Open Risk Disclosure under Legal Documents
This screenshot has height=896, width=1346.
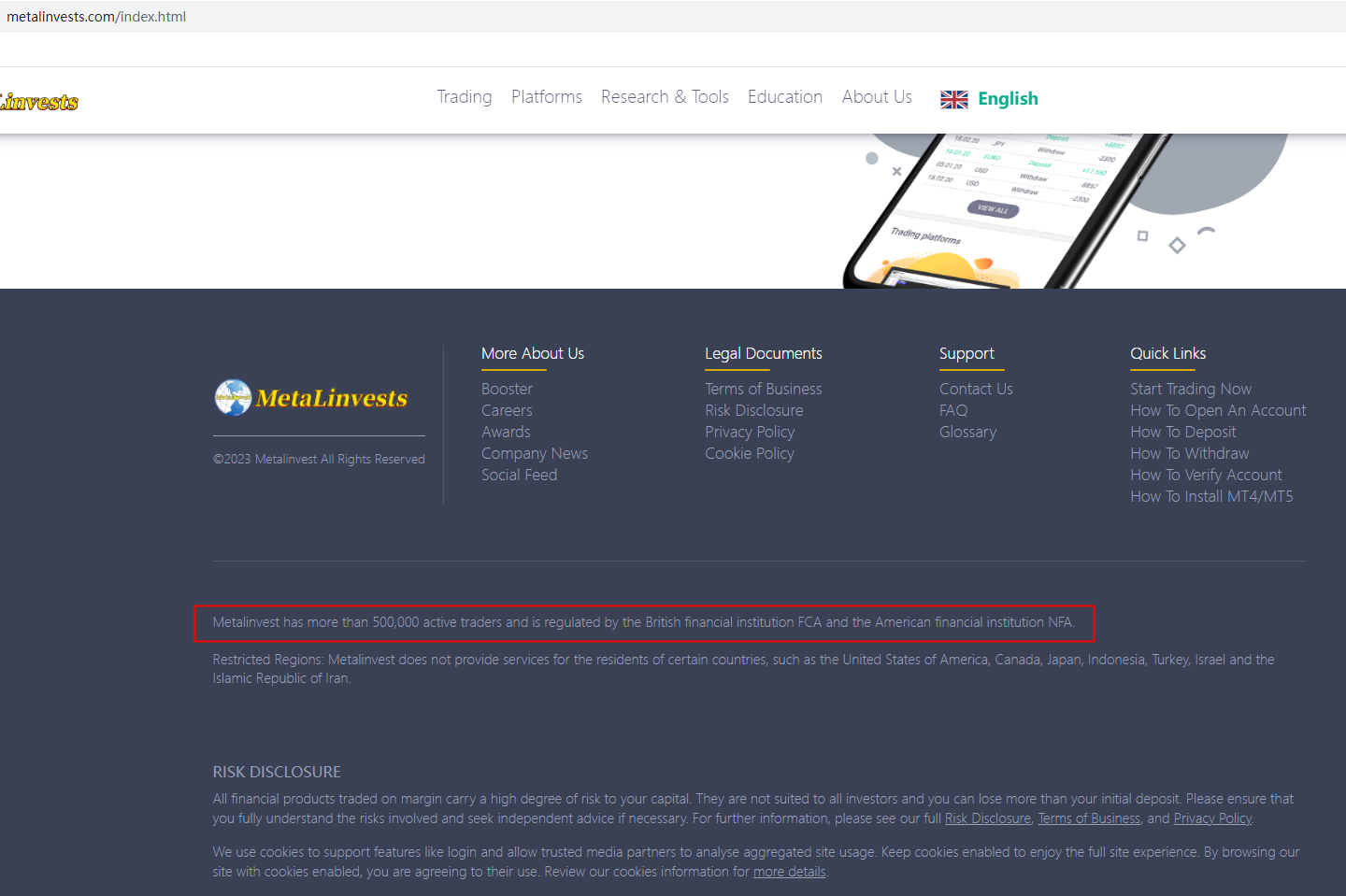(x=754, y=410)
